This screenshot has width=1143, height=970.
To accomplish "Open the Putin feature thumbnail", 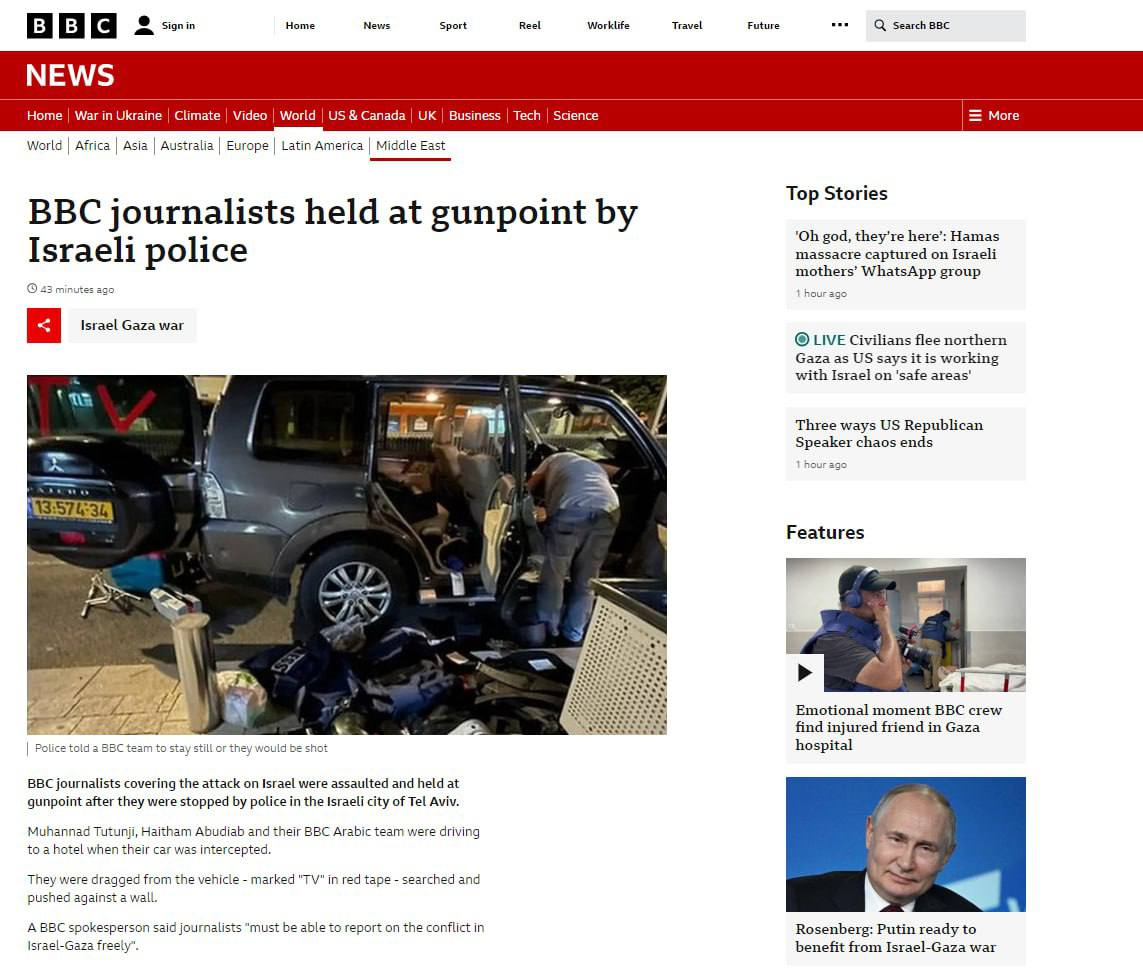I will [x=905, y=844].
